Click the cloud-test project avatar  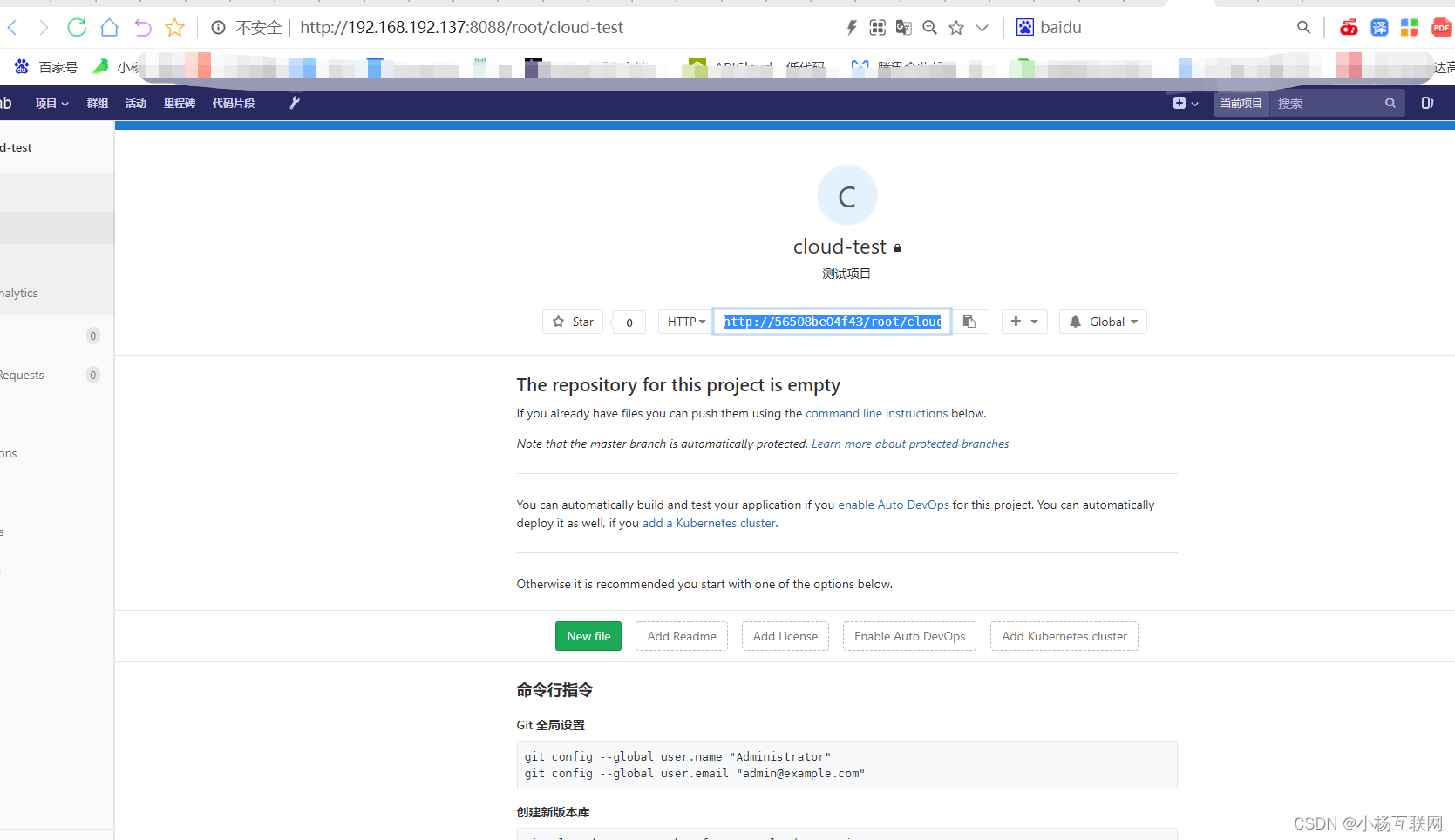[x=846, y=194]
